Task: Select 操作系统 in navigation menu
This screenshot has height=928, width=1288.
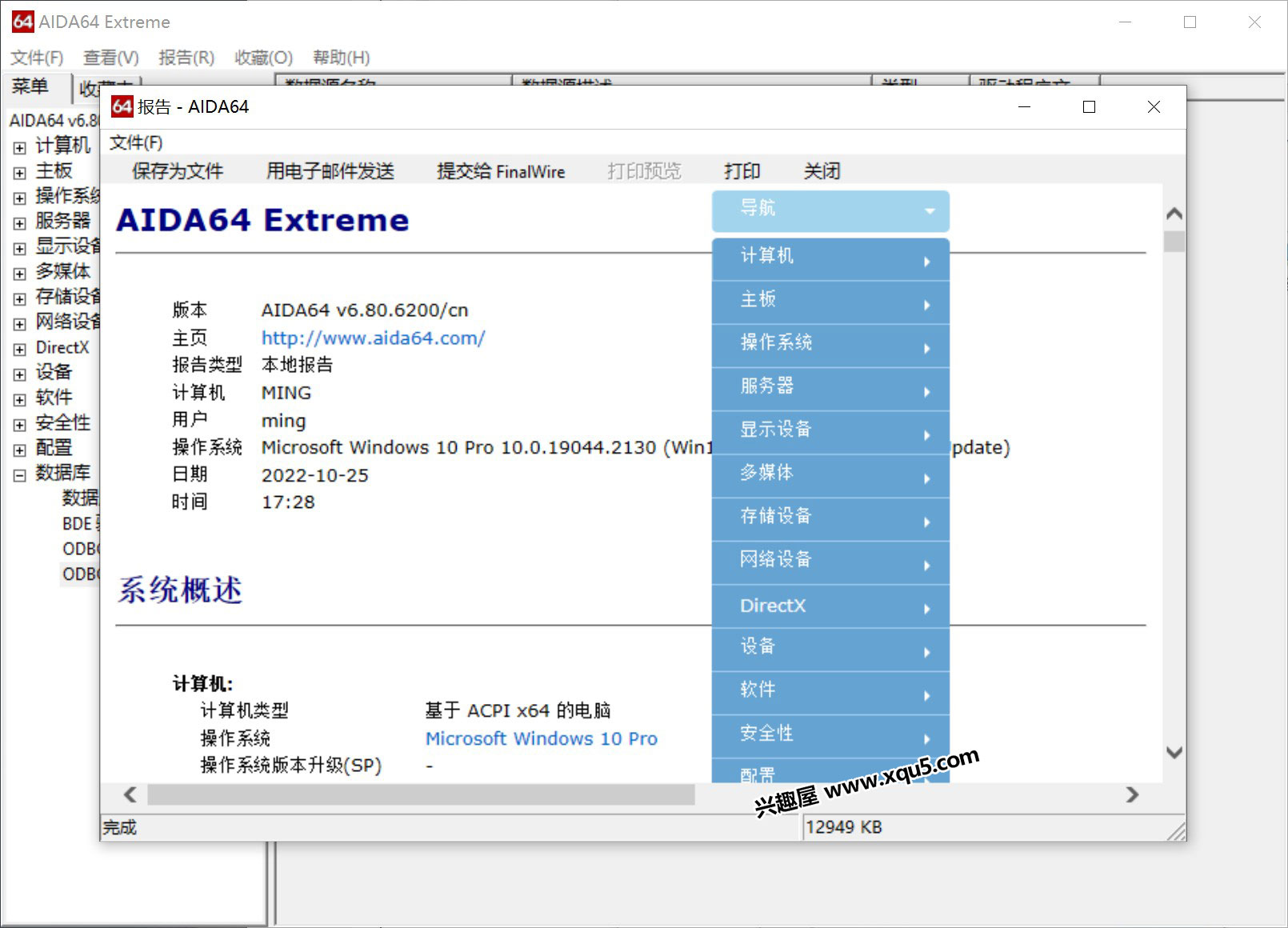Action: (830, 345)
